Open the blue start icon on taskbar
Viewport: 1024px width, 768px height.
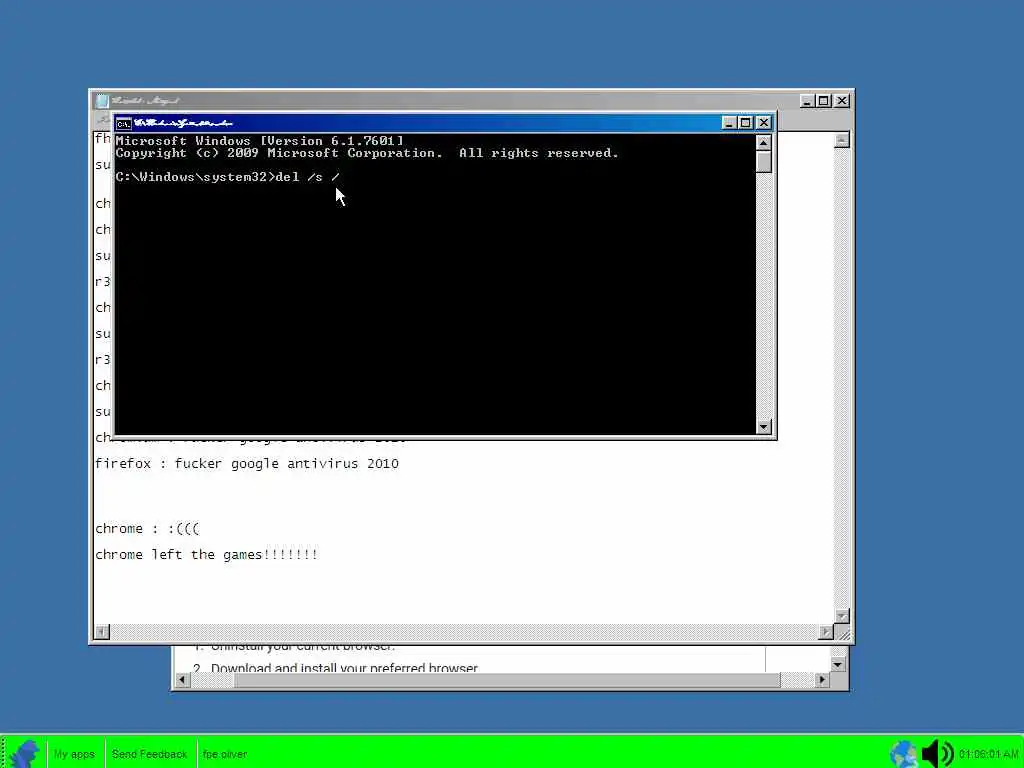[24, 753]
